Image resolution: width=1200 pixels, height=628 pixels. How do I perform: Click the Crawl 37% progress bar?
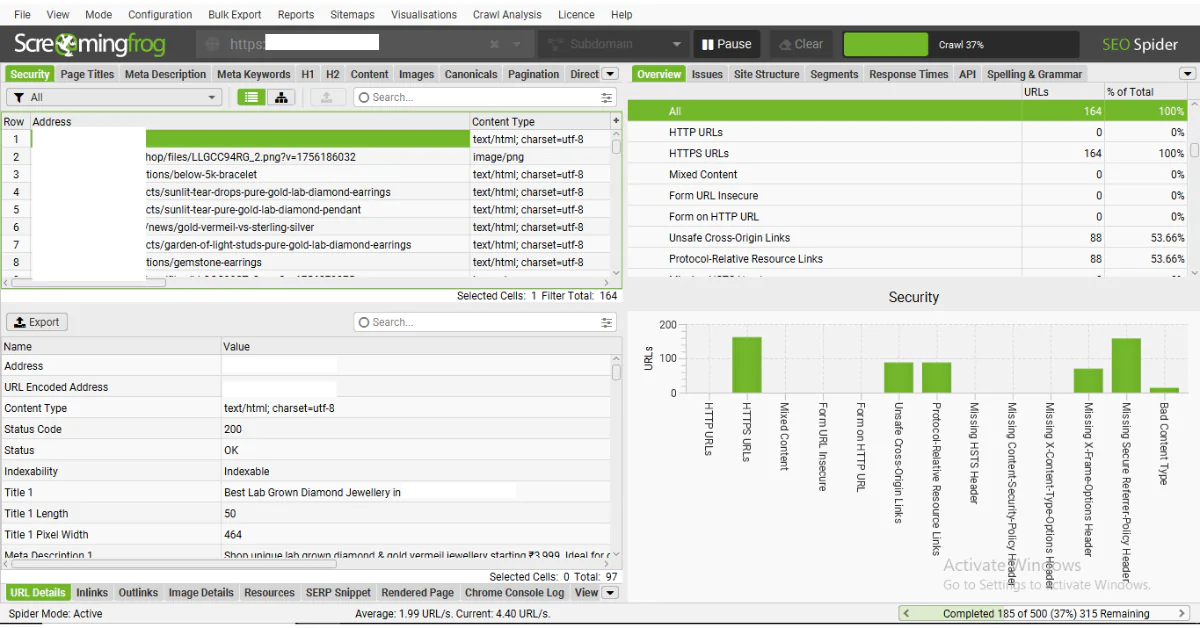pyautogui.click(x=961, y=44)
